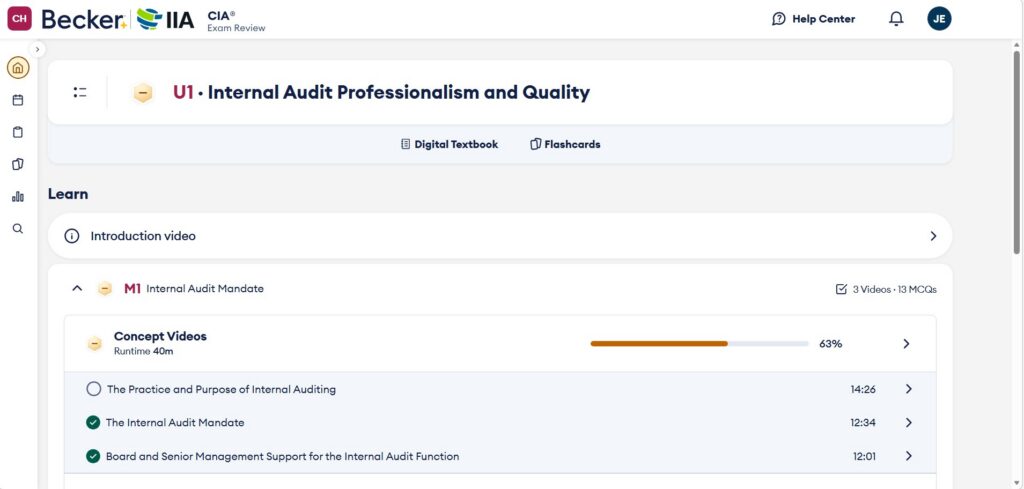This screenshot has height=489, width=1024.
Task: Click the info icon beside Introduction video
Action: 72,236
